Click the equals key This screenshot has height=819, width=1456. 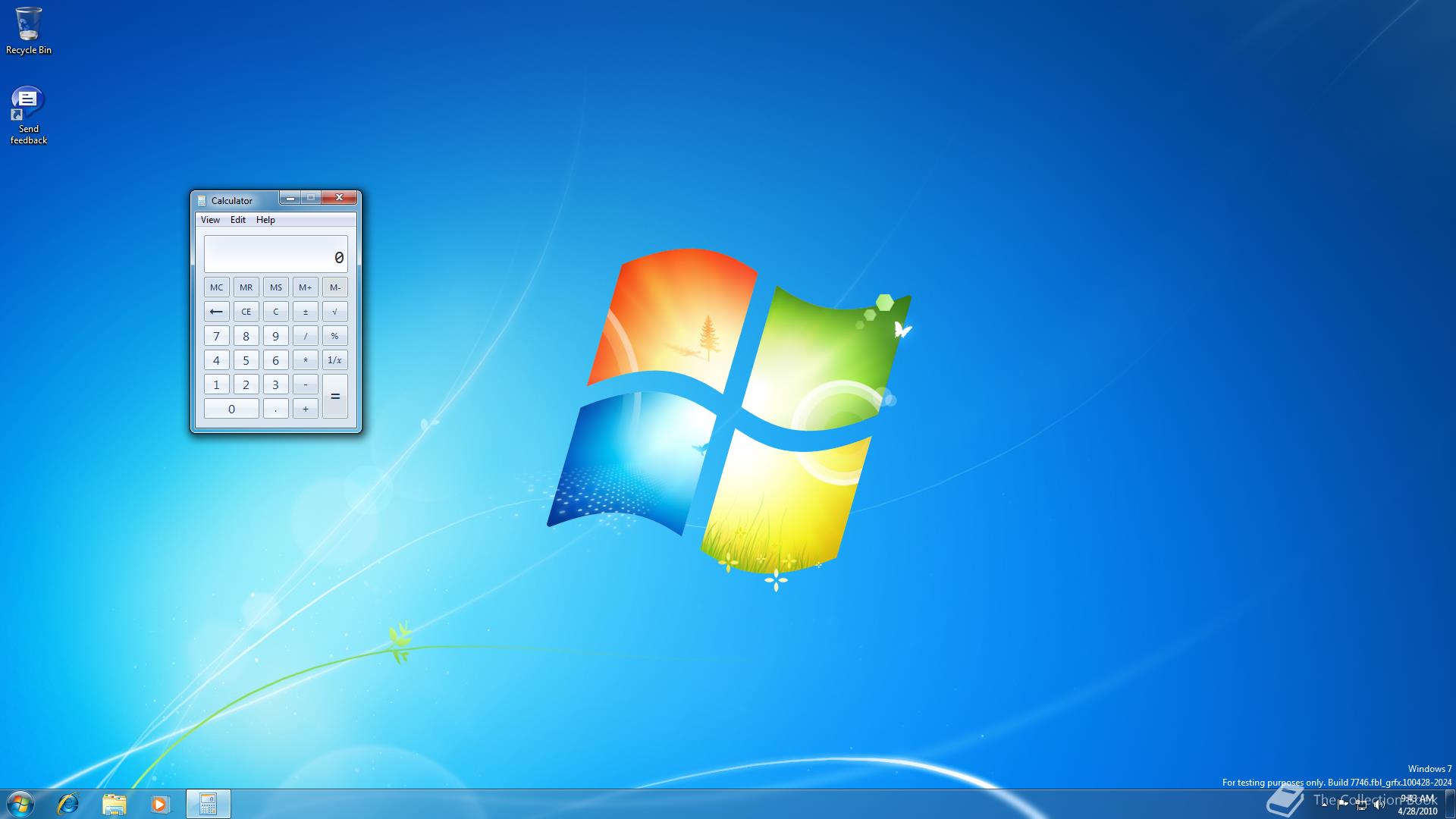pos(334,397)
